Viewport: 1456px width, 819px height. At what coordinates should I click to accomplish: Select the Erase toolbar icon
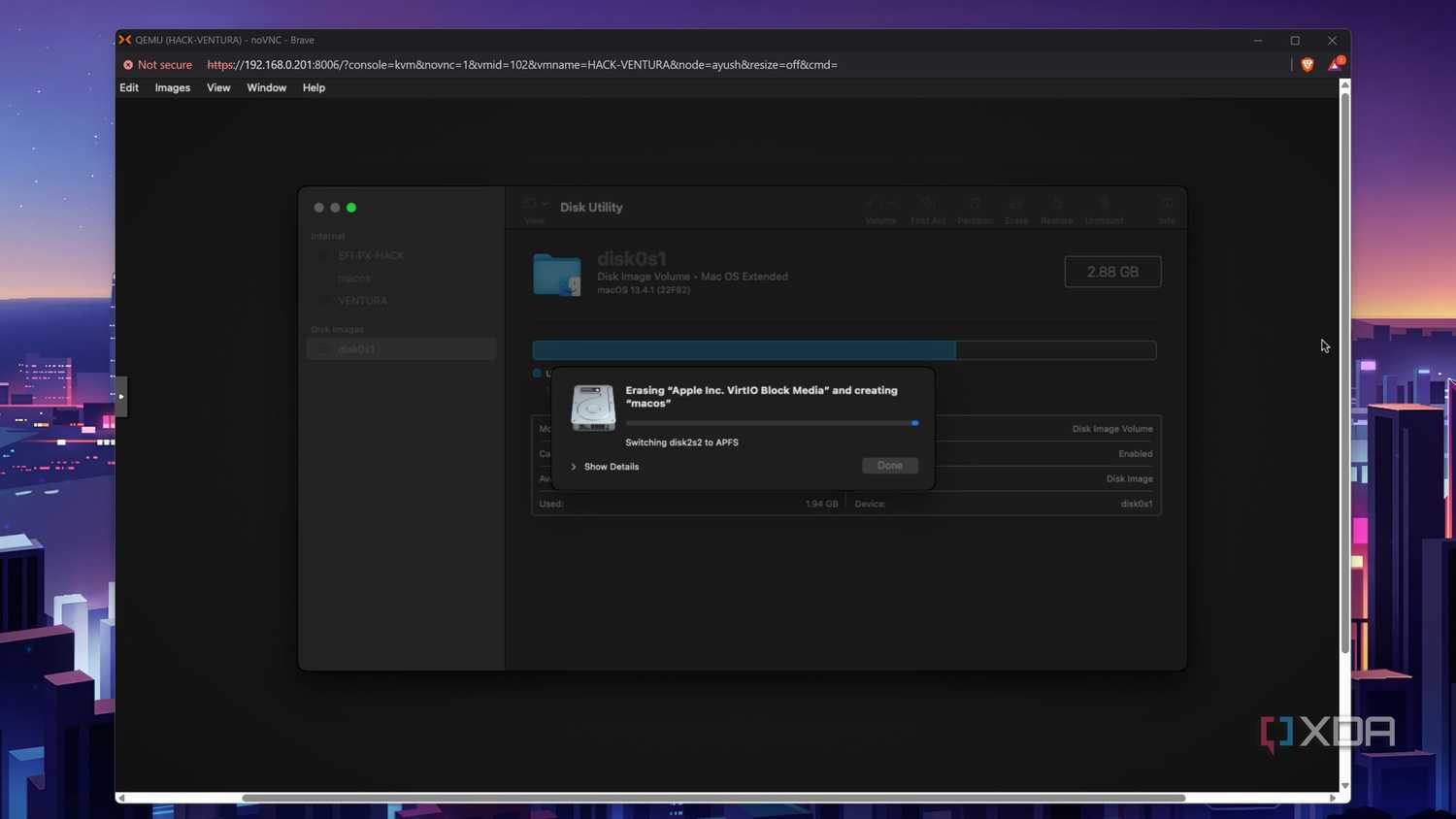(1016, 204)
